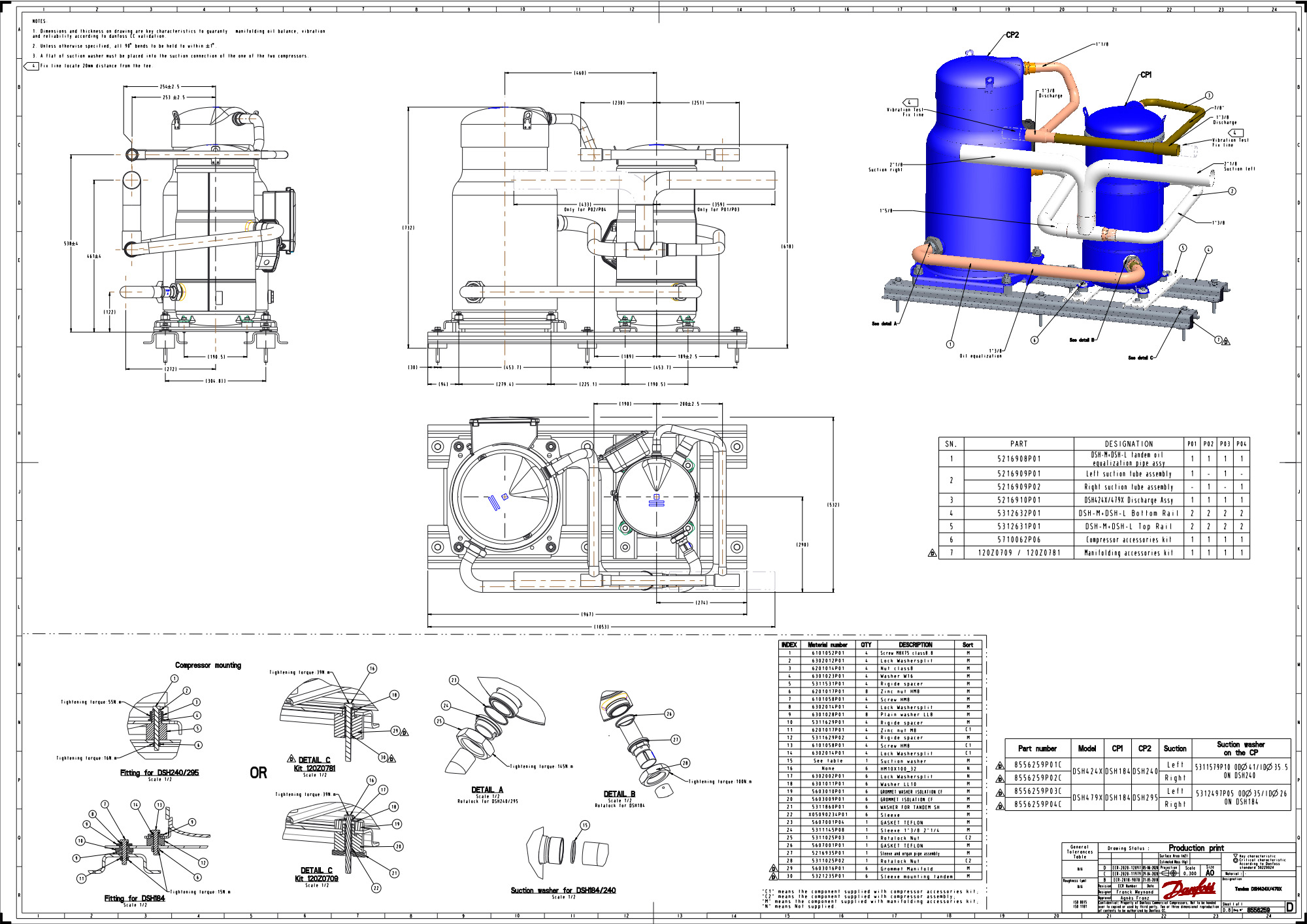The image size is (1307, 924).
Task: Click the 'DETAIL A' caption
Action: (x=487, y=789)
